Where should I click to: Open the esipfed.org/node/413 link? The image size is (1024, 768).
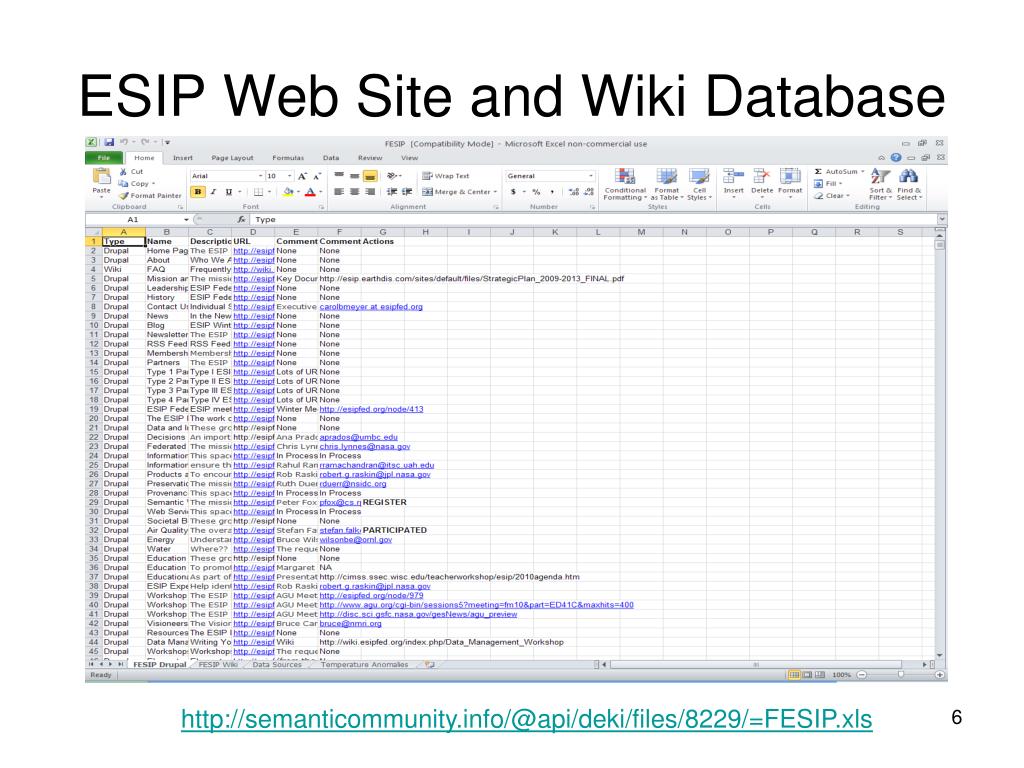click(372, 409)
